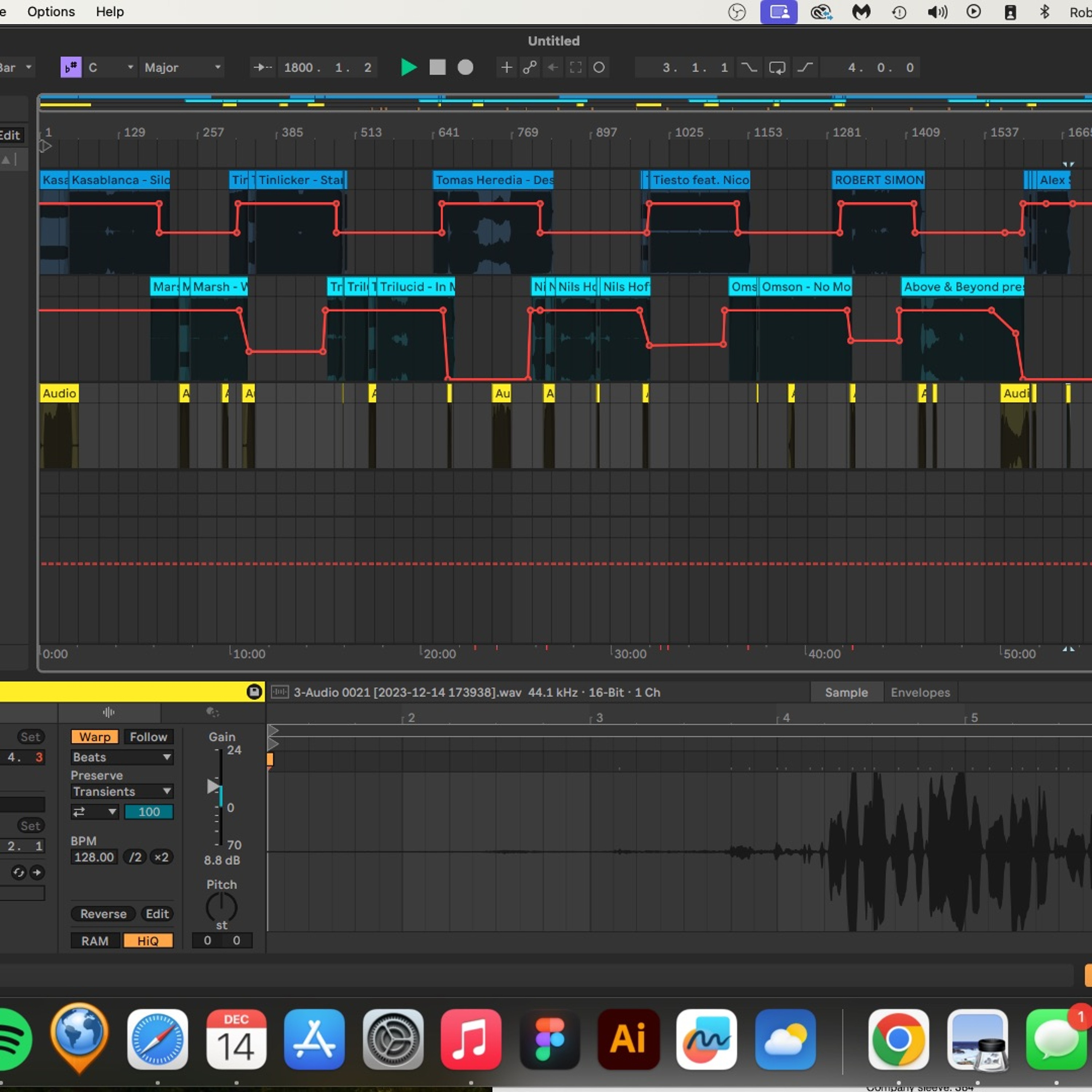The width and height of the screenshot is (1092, 1092).
Task: Select the 'Above & Beyond pres' clip
Action: (962, 286)
